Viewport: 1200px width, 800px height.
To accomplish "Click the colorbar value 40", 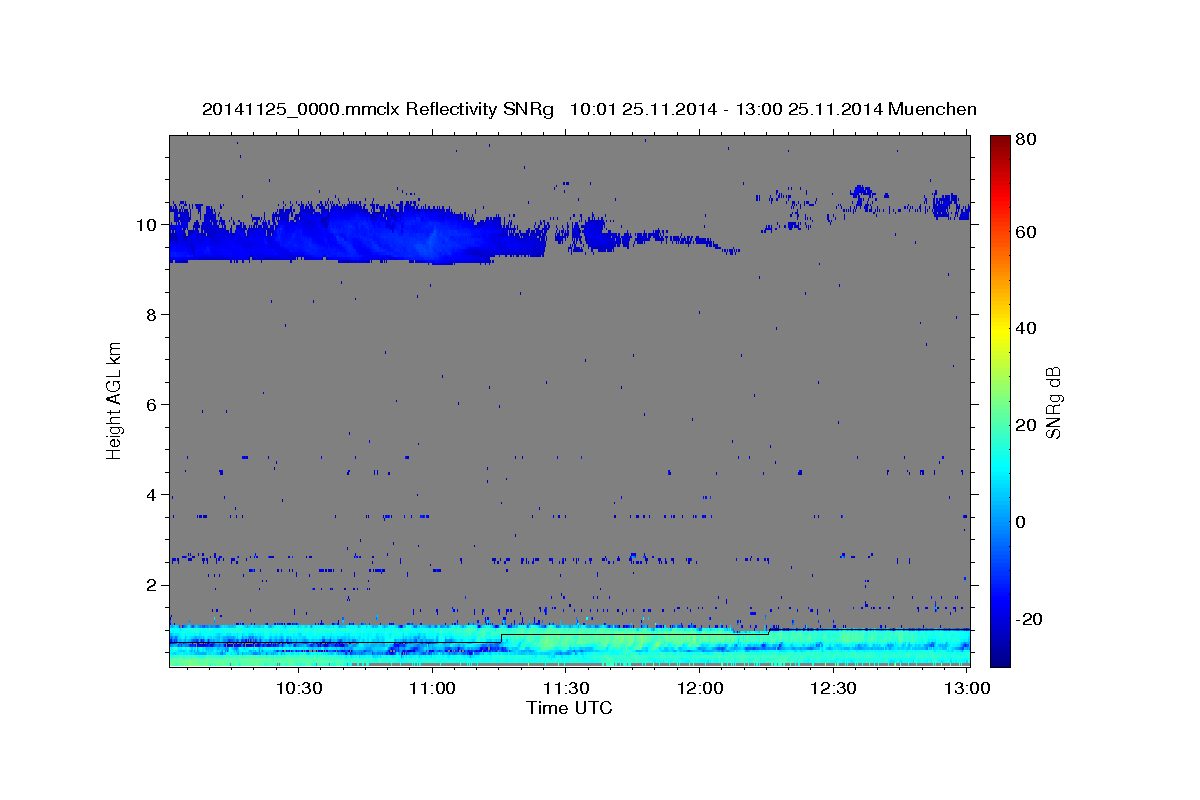I will click(1025, 329).
